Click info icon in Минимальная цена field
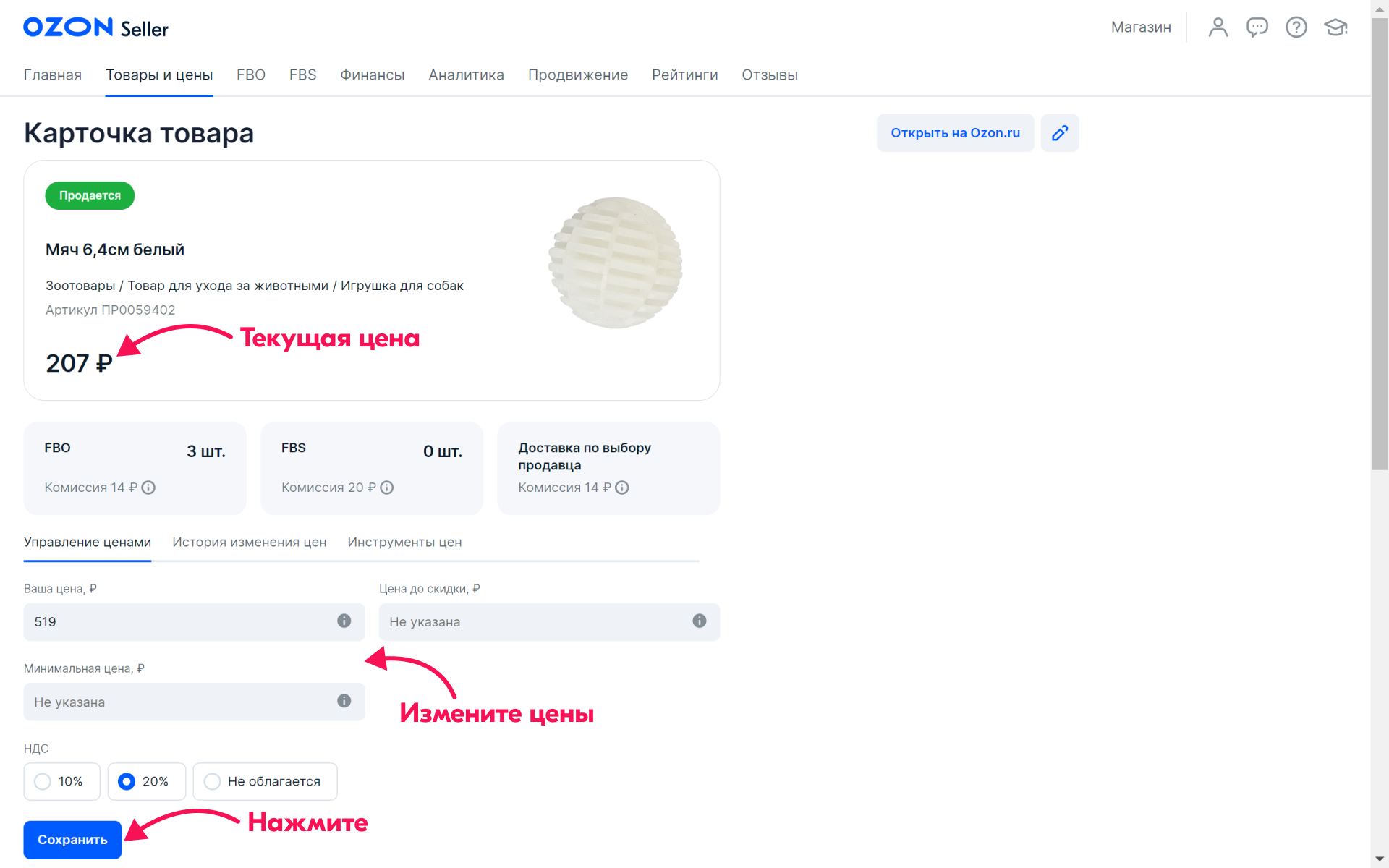The height and width of the screenshot is (868, 1389). click(x=344, y=700)
